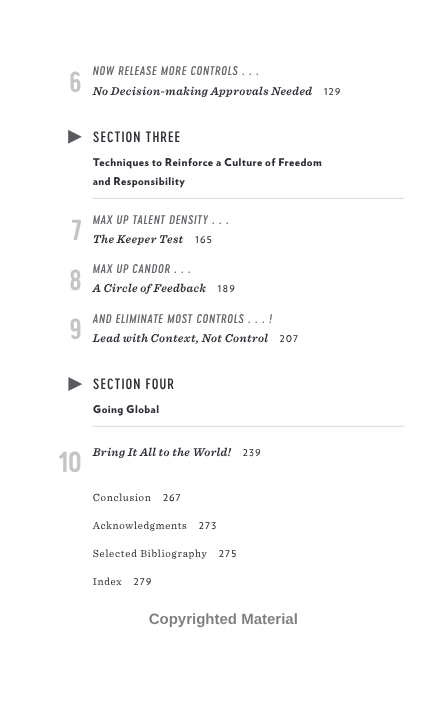Viewport: 446px width, 701px height.
Task: Open 'The Keeper Test' chapter
Action: 138,240
